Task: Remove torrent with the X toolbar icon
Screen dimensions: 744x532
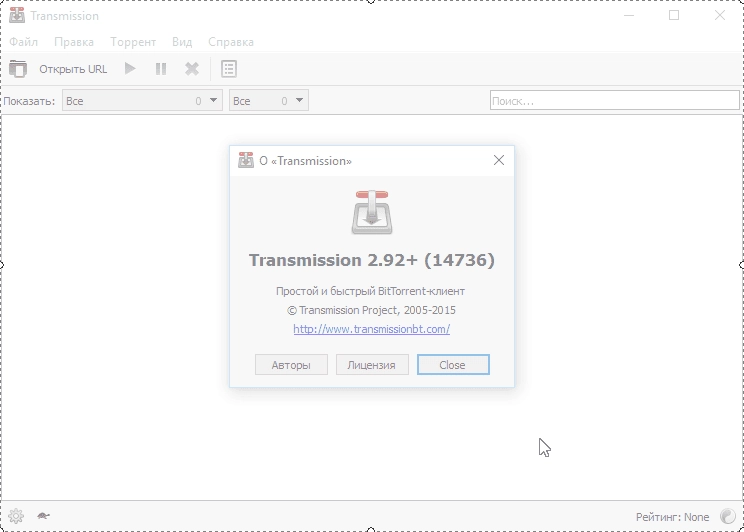Action: [x=192, y=69]
